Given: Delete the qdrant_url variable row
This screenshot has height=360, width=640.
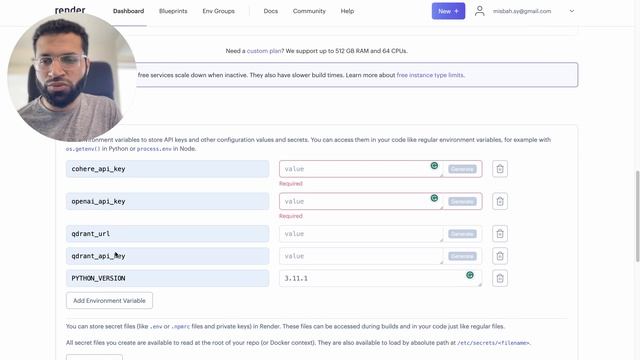Looking at the screenshot, I should (x=500, y=234).
